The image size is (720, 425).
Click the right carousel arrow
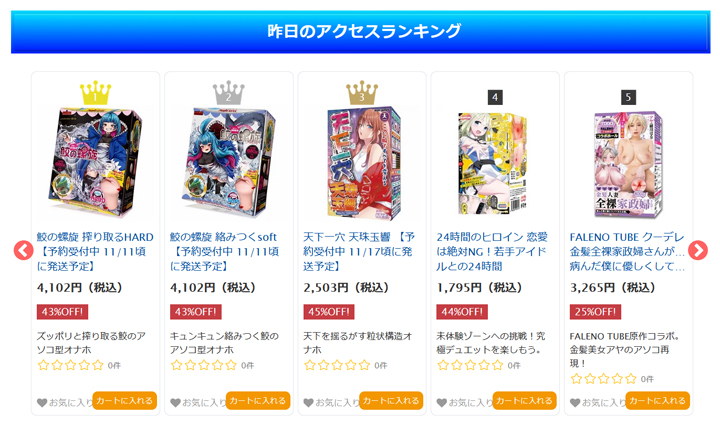tap(698, 251)
